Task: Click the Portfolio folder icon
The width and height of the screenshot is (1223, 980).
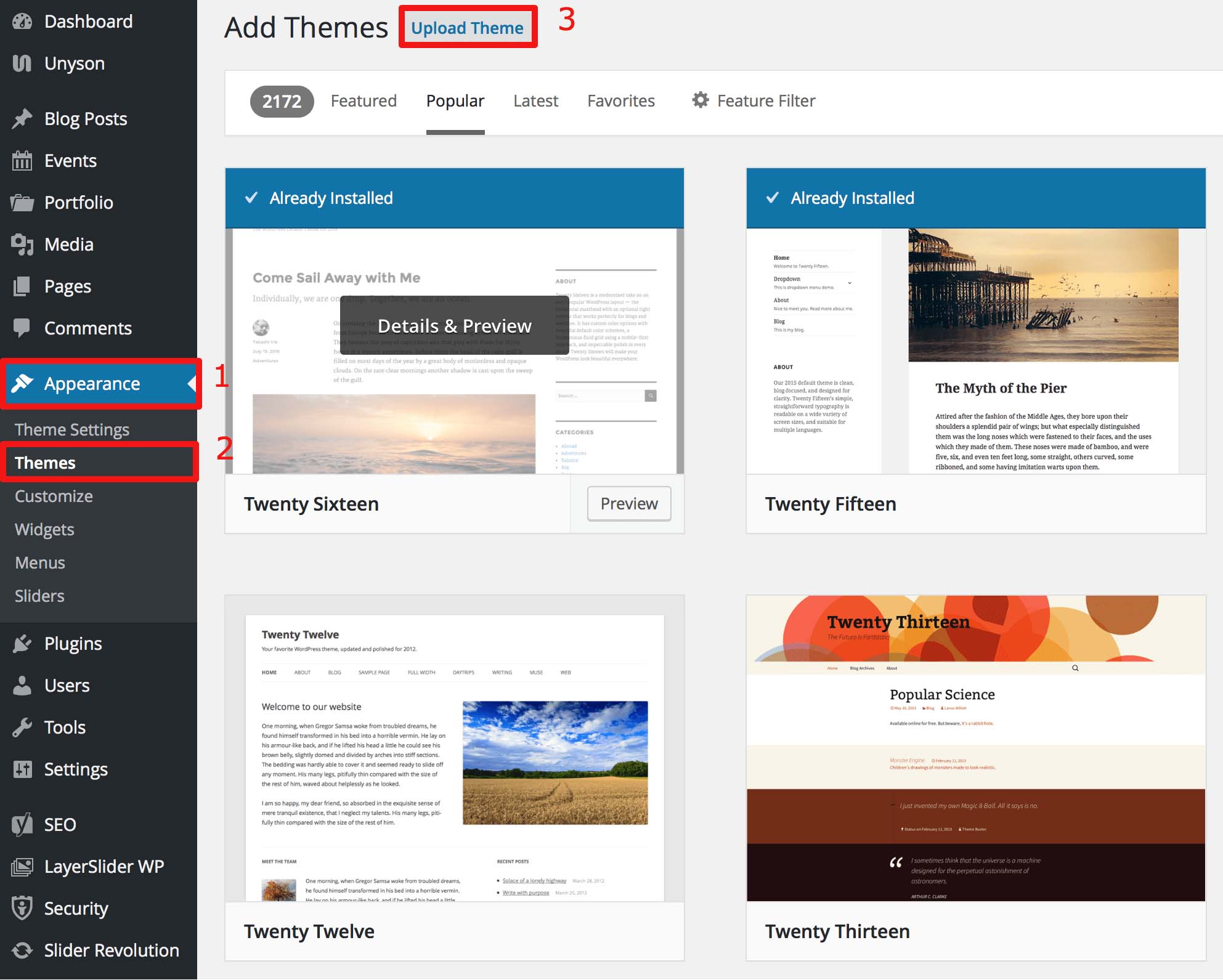Action: click(22, 203)
